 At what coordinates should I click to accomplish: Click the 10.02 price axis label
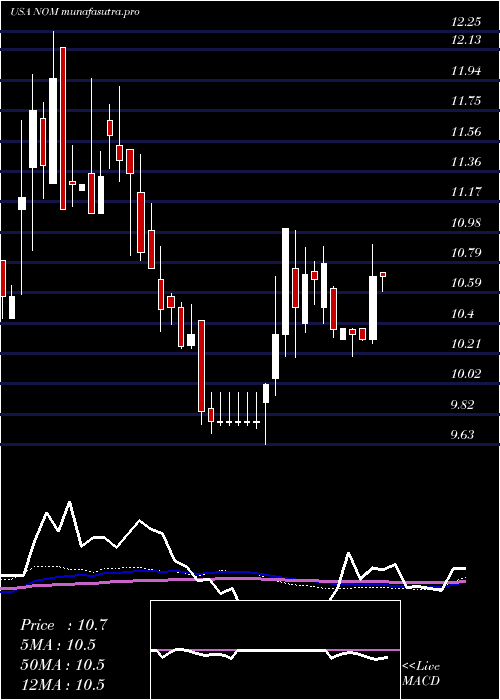pos(466,374)
